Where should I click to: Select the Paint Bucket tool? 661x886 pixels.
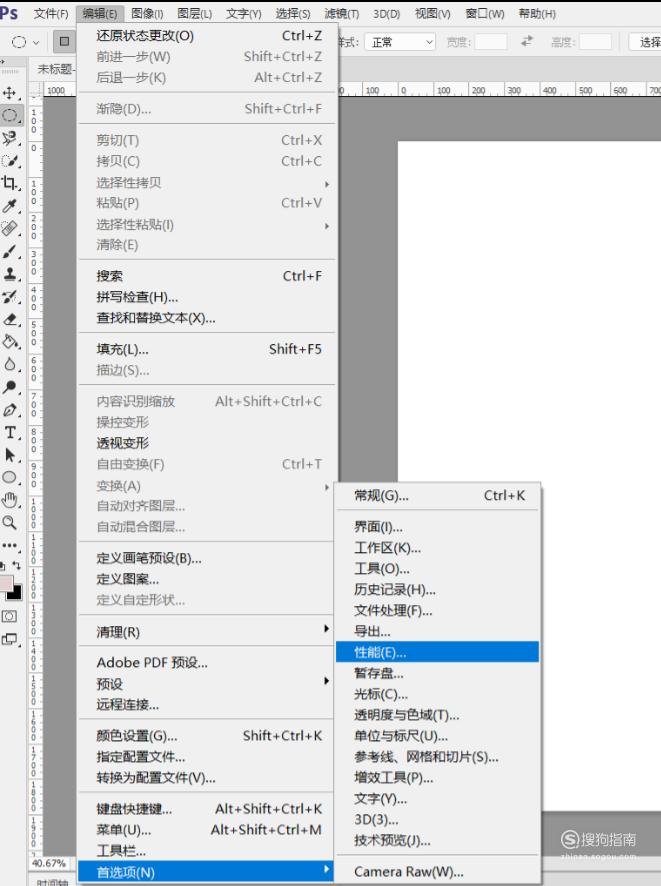pyautogui.click(x=10, y=342)
